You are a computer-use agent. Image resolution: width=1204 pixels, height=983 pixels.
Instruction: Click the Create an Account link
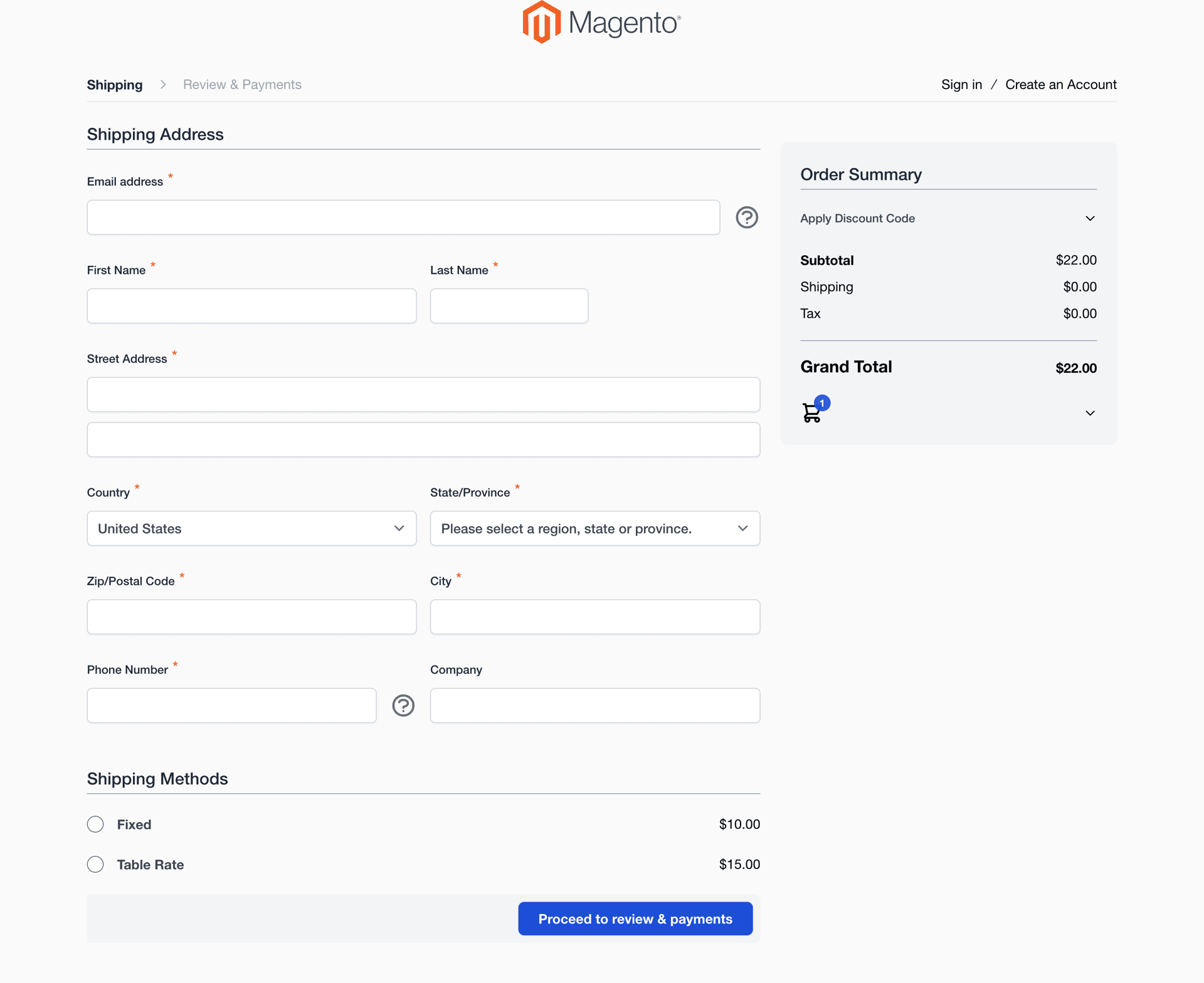pos(1060,84)
